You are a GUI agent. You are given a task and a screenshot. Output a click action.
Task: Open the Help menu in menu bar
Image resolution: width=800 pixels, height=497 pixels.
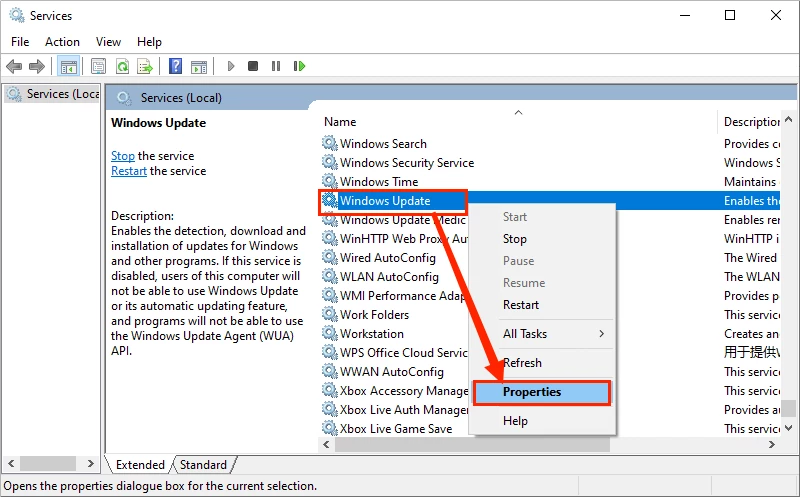click(149, 42)
